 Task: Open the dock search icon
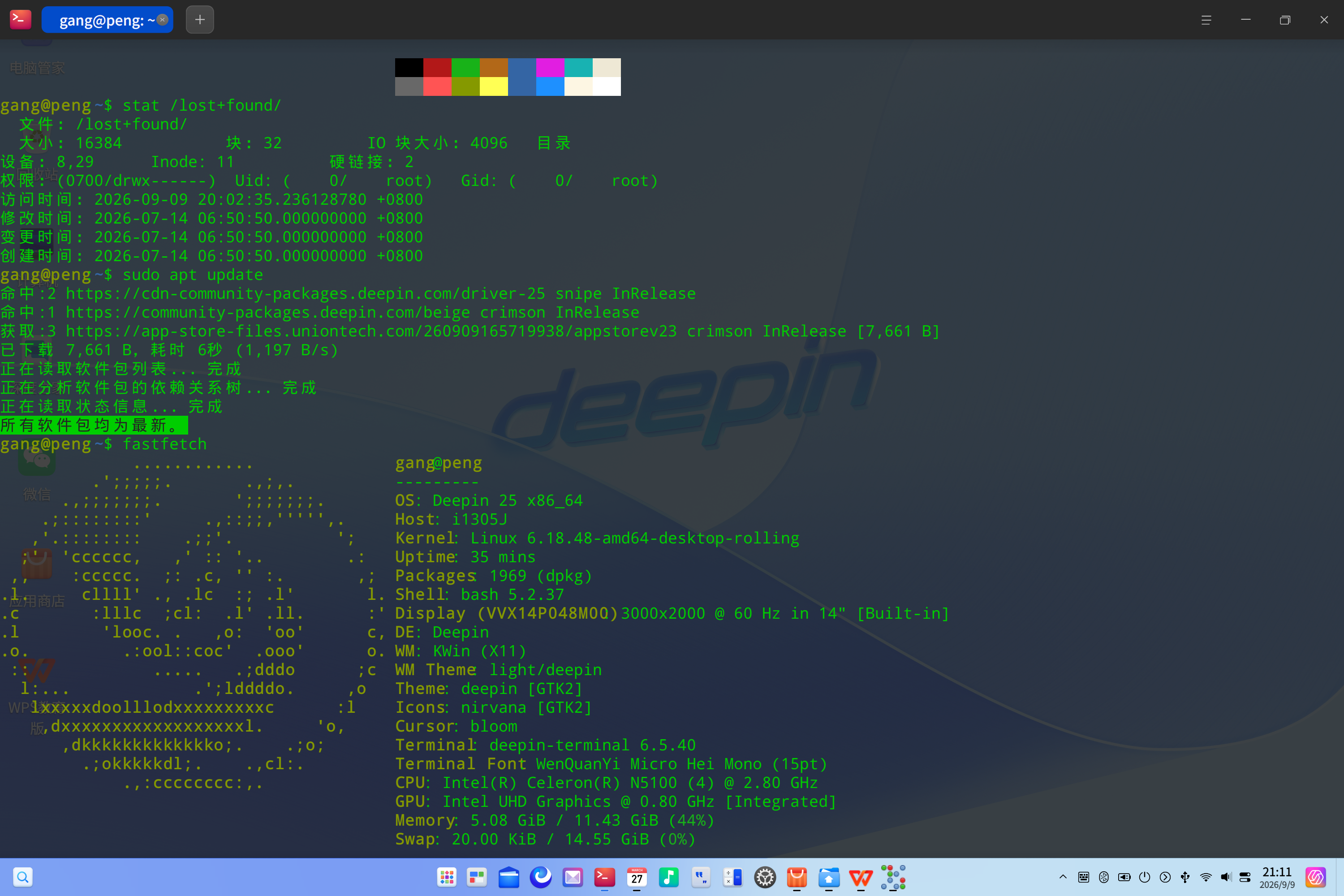point(23,877)
